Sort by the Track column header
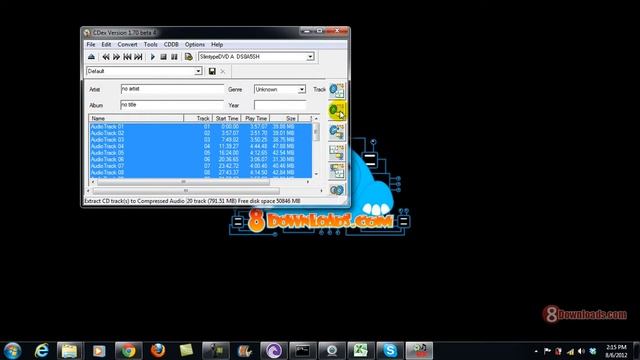 [198, 118]
